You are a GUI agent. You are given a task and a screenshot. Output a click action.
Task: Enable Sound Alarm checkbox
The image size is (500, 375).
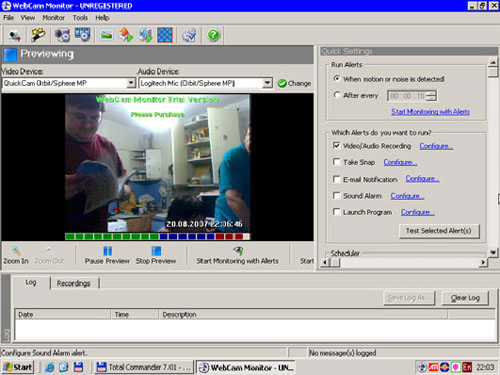click(336, 195)
